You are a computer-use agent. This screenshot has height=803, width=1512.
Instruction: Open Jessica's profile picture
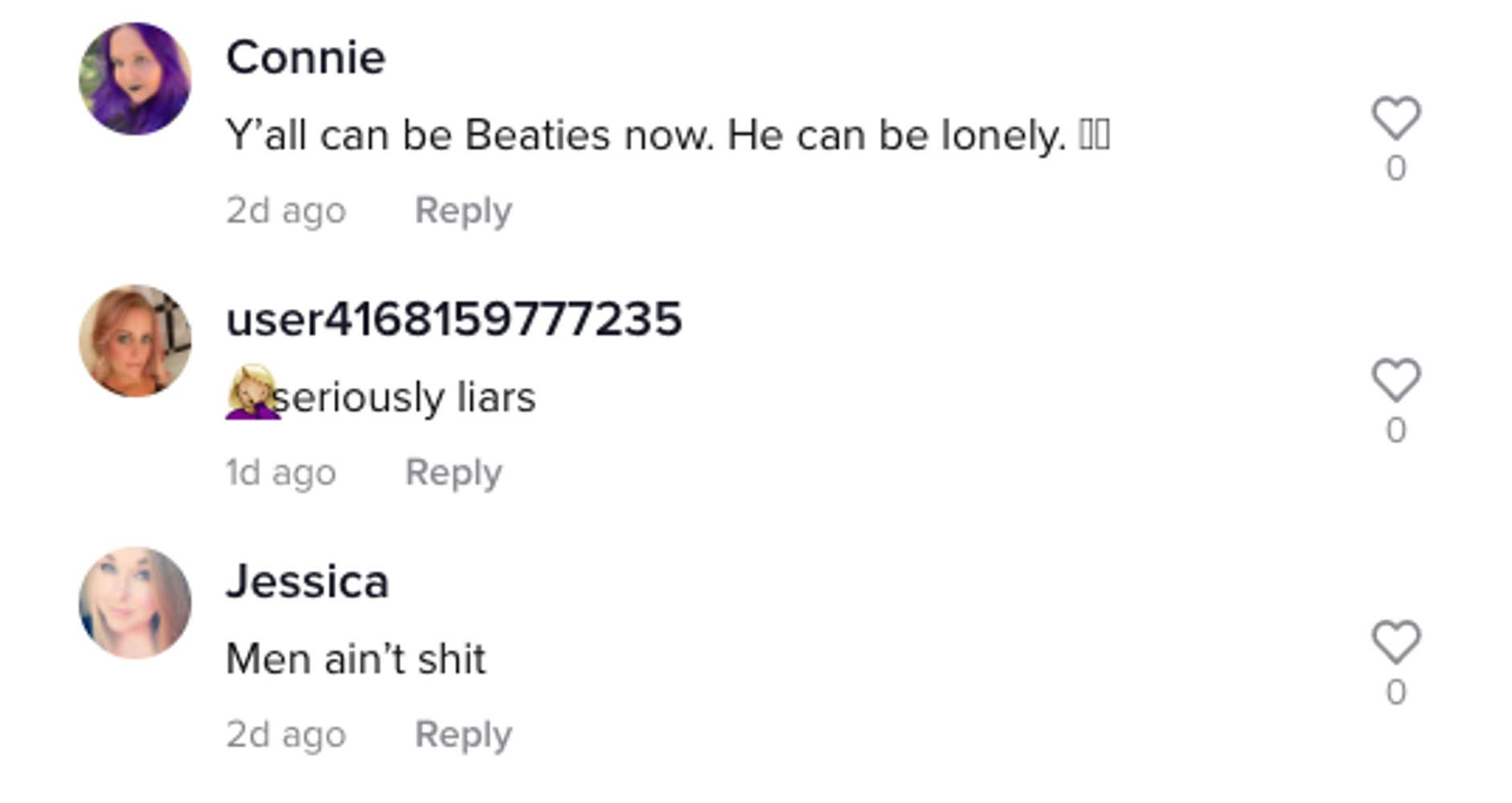(135, 603)
